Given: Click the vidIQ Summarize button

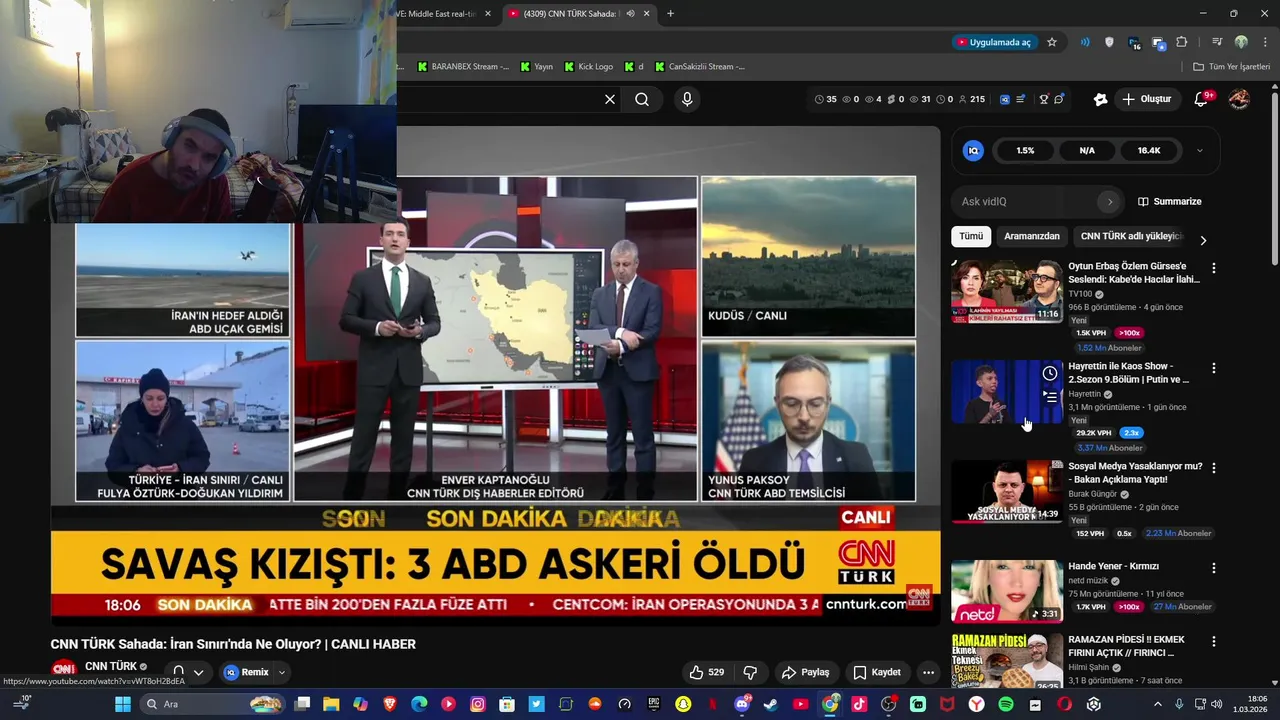Looking at the screenshot, I should coord(1170,202).
